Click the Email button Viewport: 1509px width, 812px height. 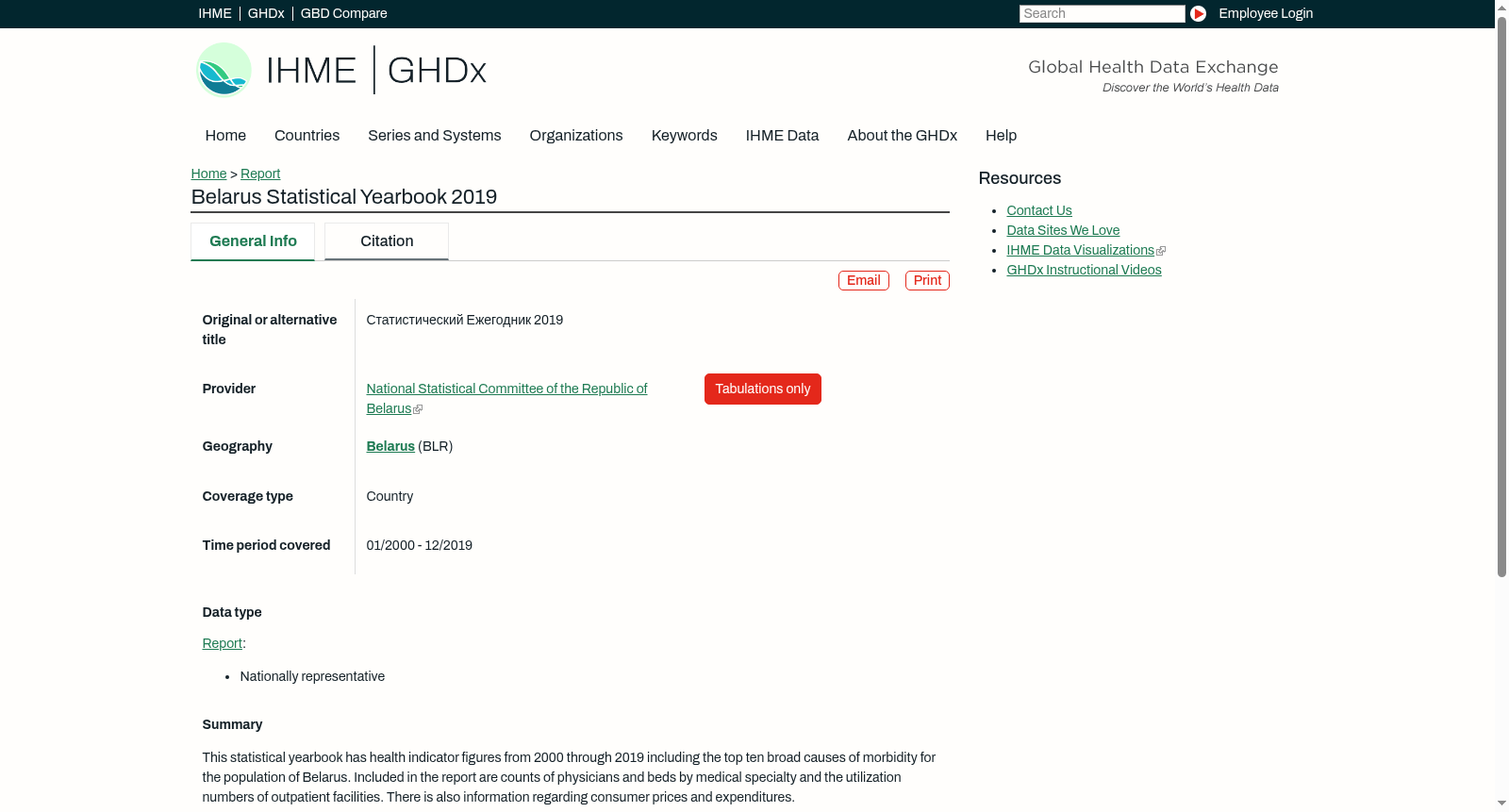(864, 281)
